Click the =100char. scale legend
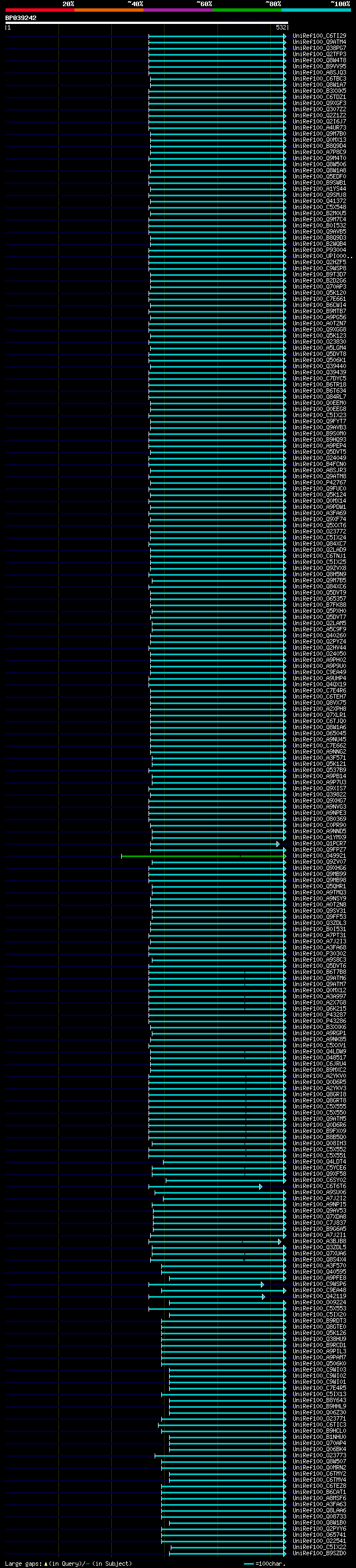This screenshot has height=1568, width=356. pos(265,1563)
